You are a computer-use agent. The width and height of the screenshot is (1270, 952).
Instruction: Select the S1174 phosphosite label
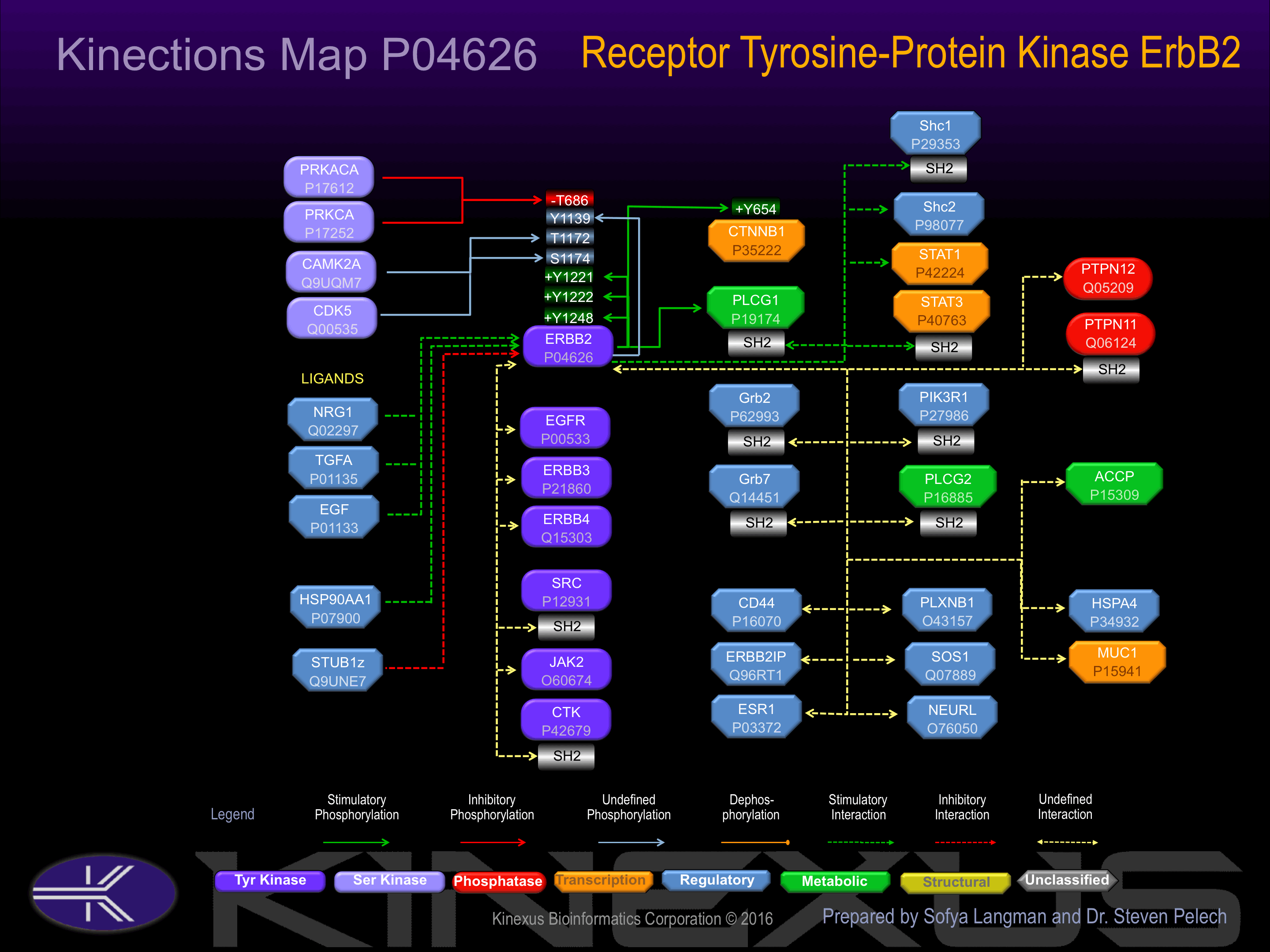tap(570, 258)
